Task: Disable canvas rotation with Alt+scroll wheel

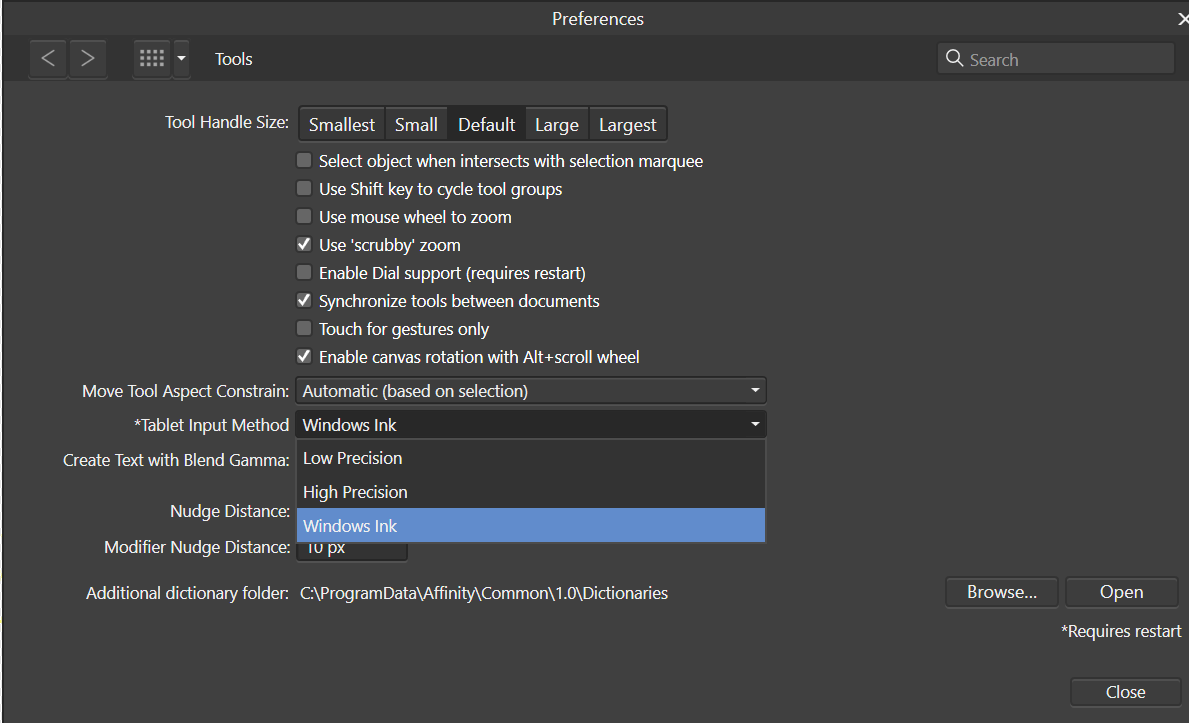Action: point(303,356)
